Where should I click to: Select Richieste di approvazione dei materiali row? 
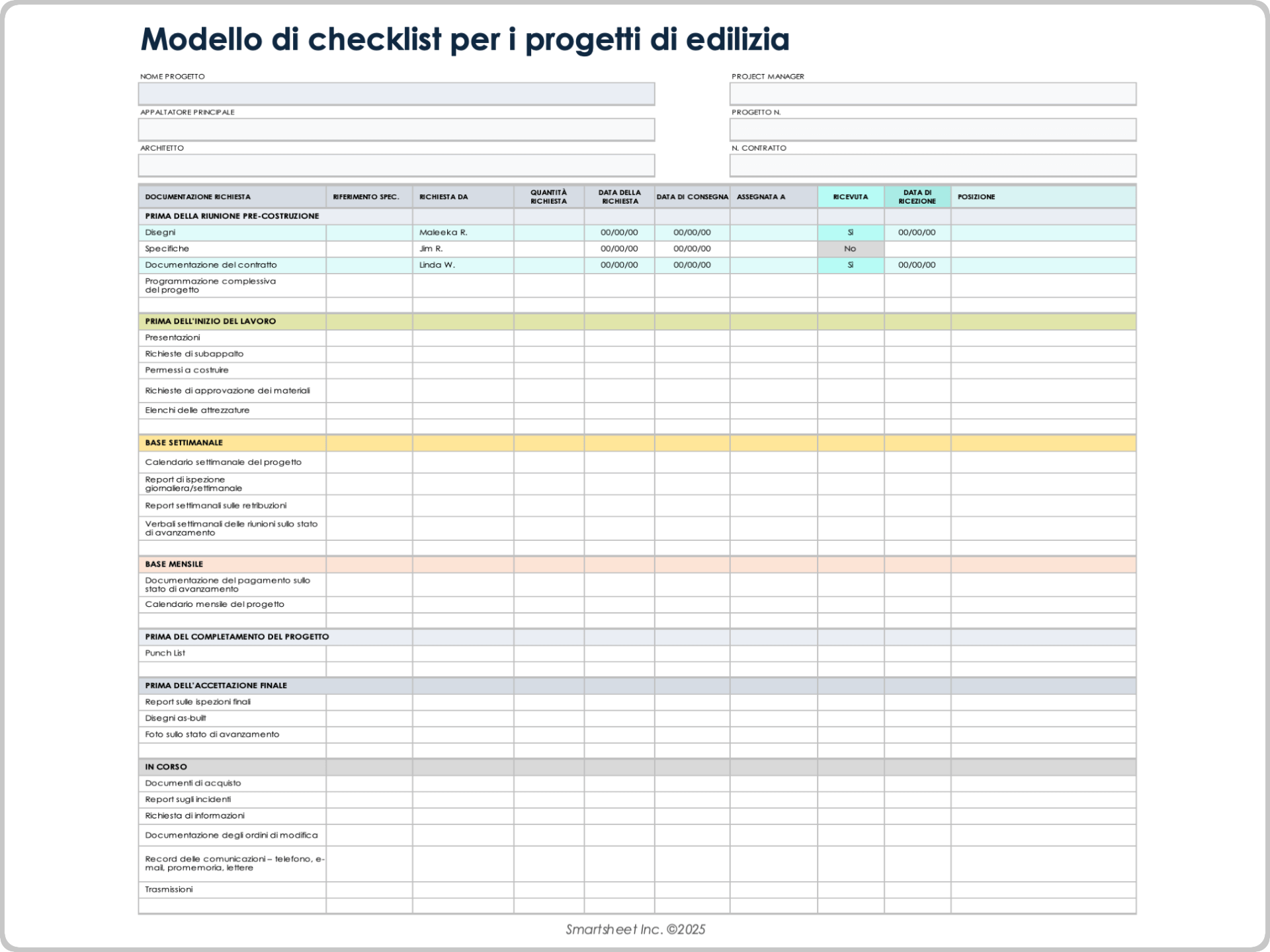[x=637, y=391]
